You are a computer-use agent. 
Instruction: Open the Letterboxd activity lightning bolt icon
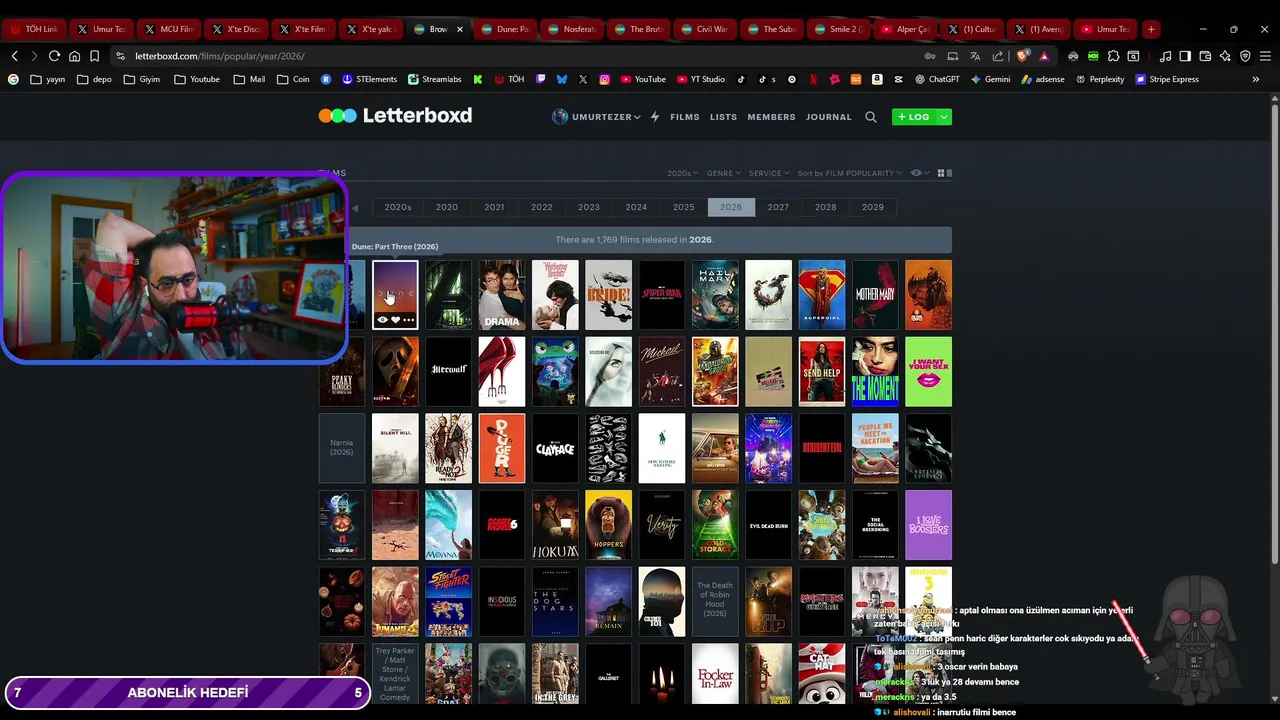pos(655,117)
